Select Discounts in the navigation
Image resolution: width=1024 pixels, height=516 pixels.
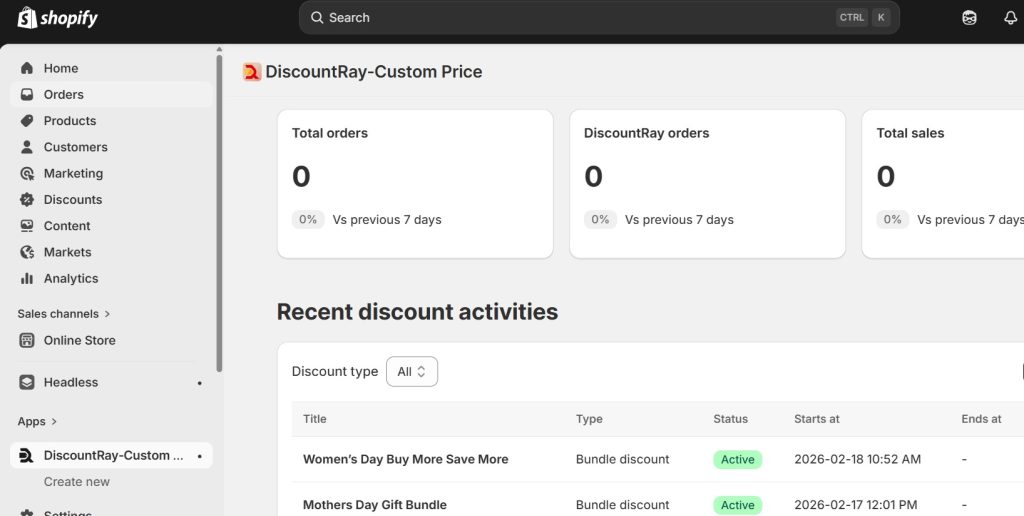111,199
